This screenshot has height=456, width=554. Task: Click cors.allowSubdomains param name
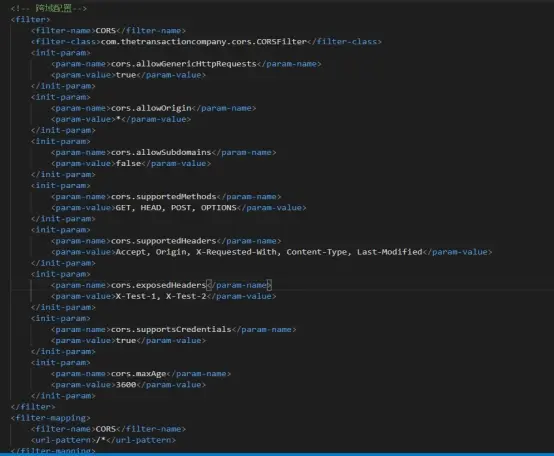point(161,152)
